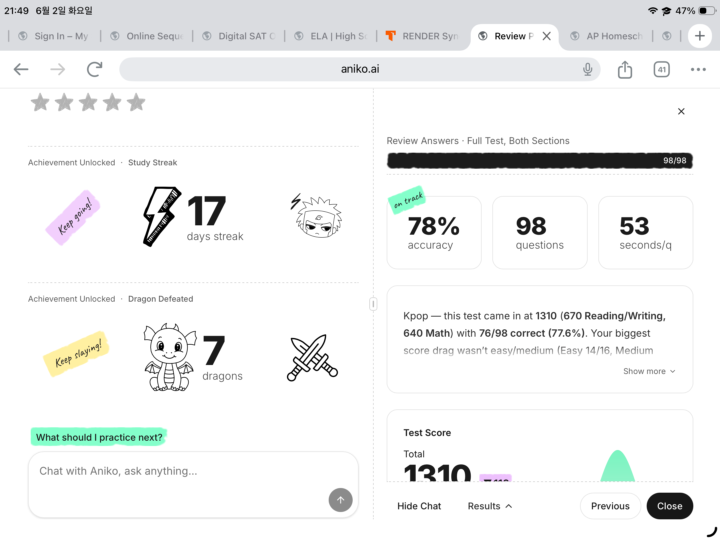The image size is (720, 540).
Task: Switch to the Digital SAT tab
Action: pyautogui.click(x=239, y=36)
